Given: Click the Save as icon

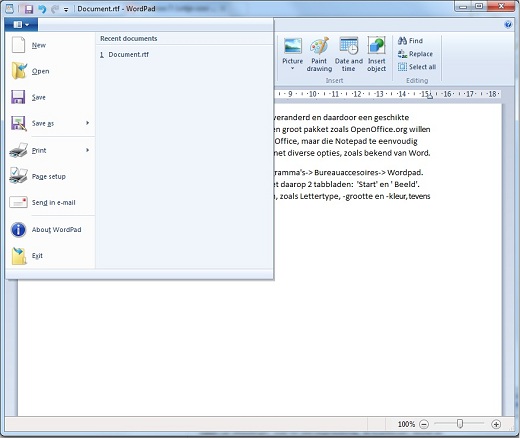Looking at the screenshot, I should (18, 123).
